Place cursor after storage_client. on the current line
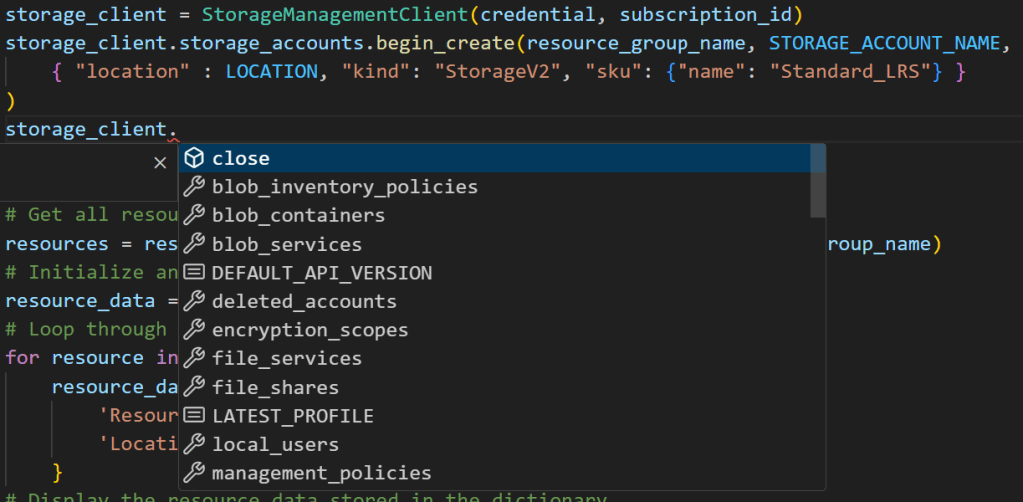Screen dimensions: 1023x502 (178, 129)
